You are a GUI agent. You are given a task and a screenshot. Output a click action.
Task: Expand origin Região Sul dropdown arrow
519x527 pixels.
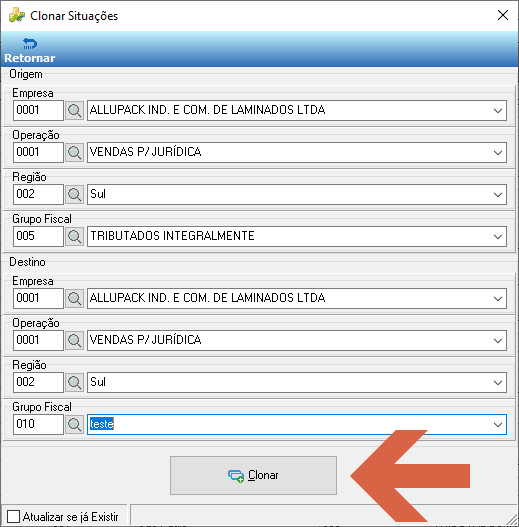pyautogui.click(x=498, y=194)
